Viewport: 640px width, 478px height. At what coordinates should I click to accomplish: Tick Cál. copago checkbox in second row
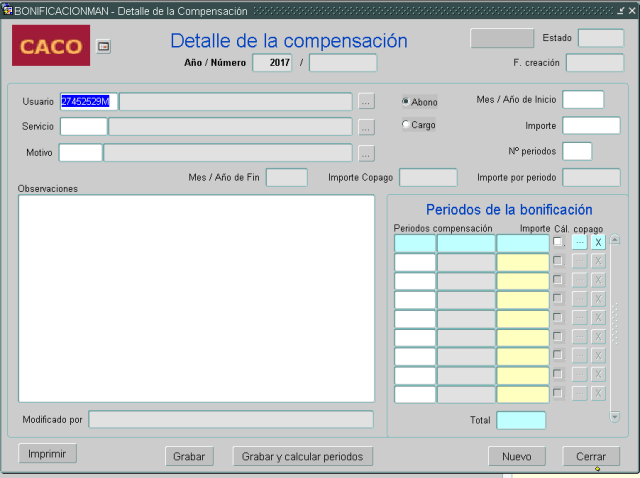[558, 260]
